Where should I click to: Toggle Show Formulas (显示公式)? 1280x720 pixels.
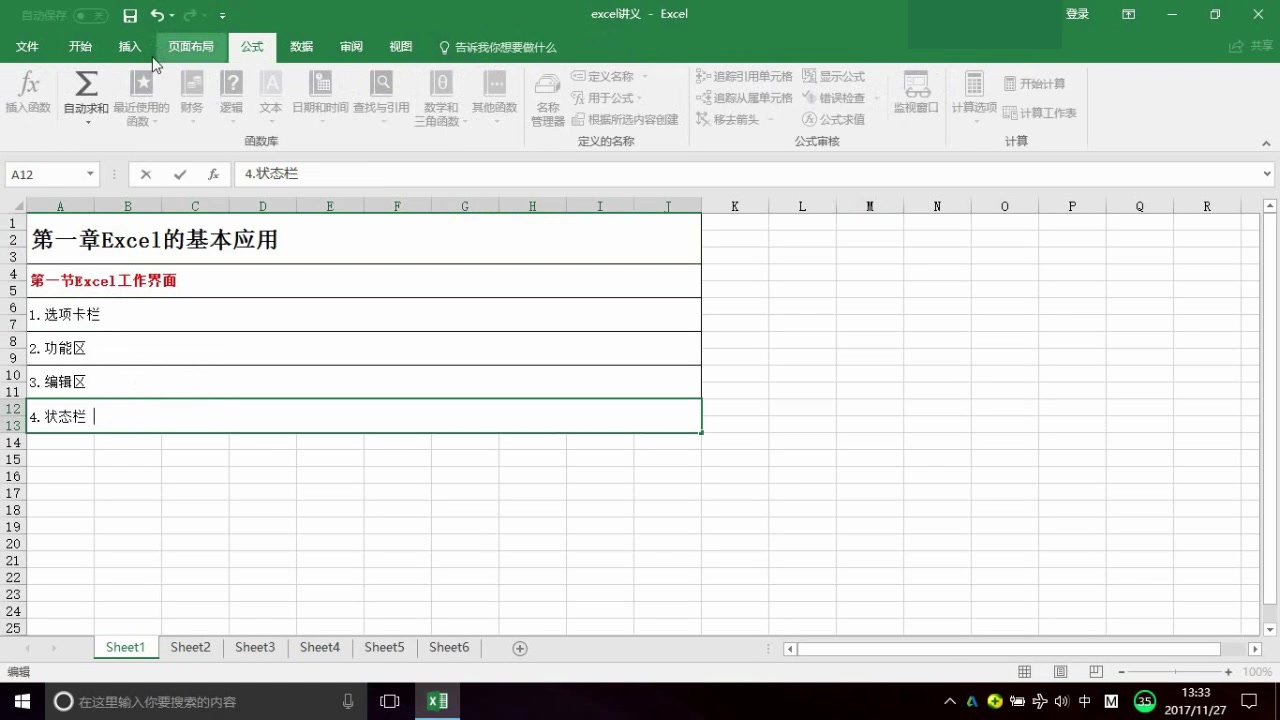[838, 76]
